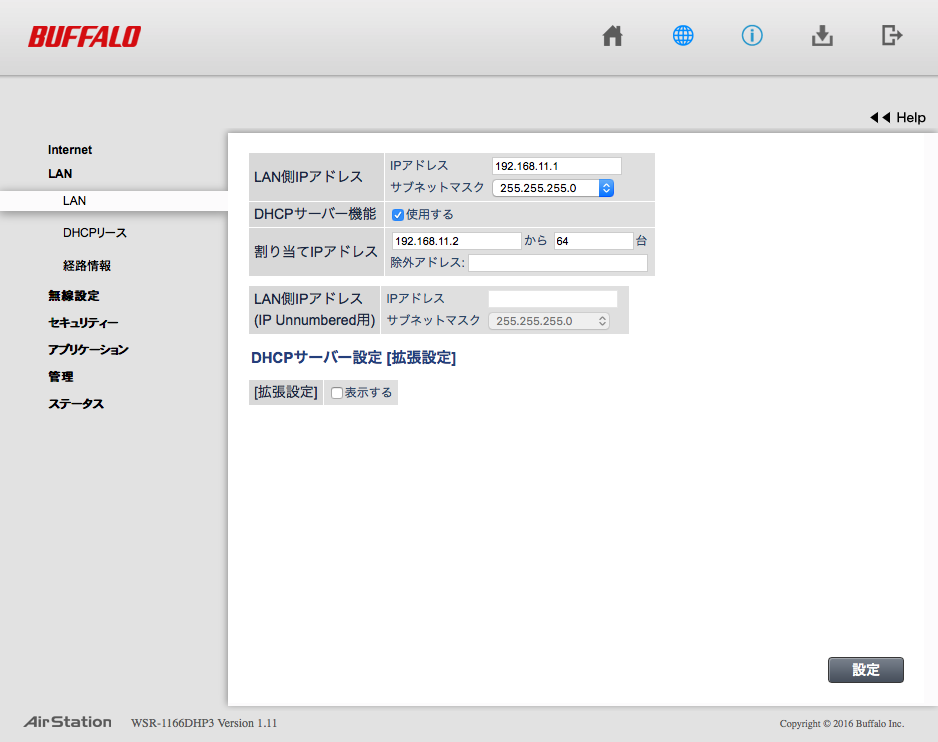Open DHCPリース page

[95, 233]
